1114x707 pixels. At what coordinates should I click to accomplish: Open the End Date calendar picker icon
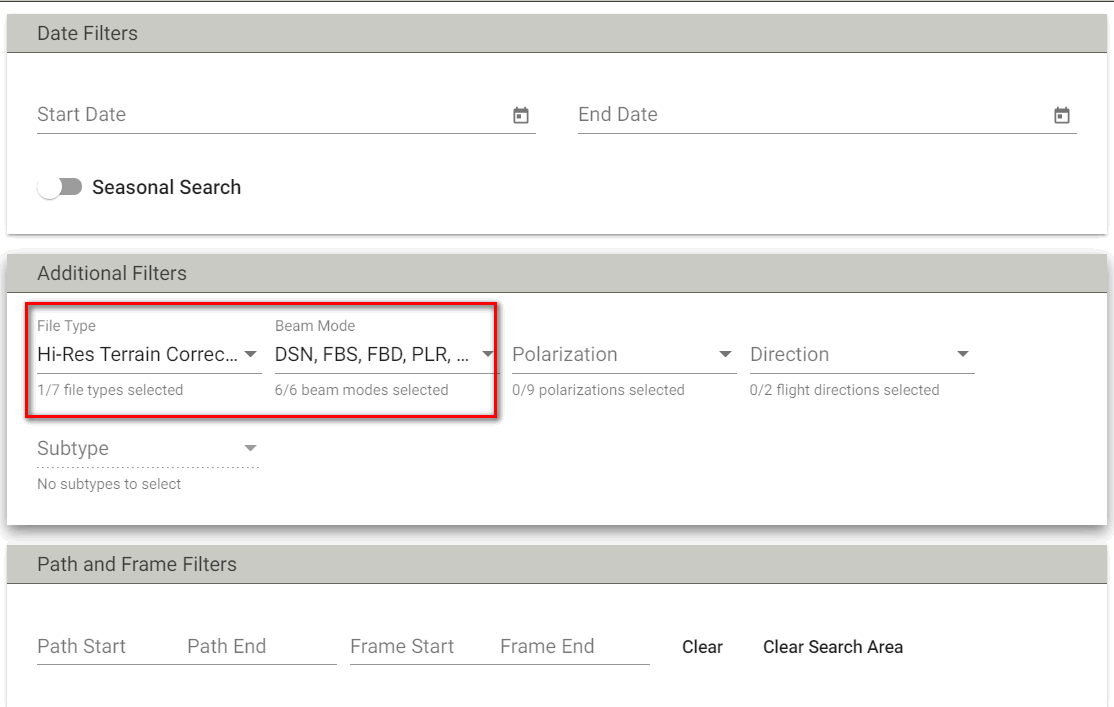point(1062,116)
